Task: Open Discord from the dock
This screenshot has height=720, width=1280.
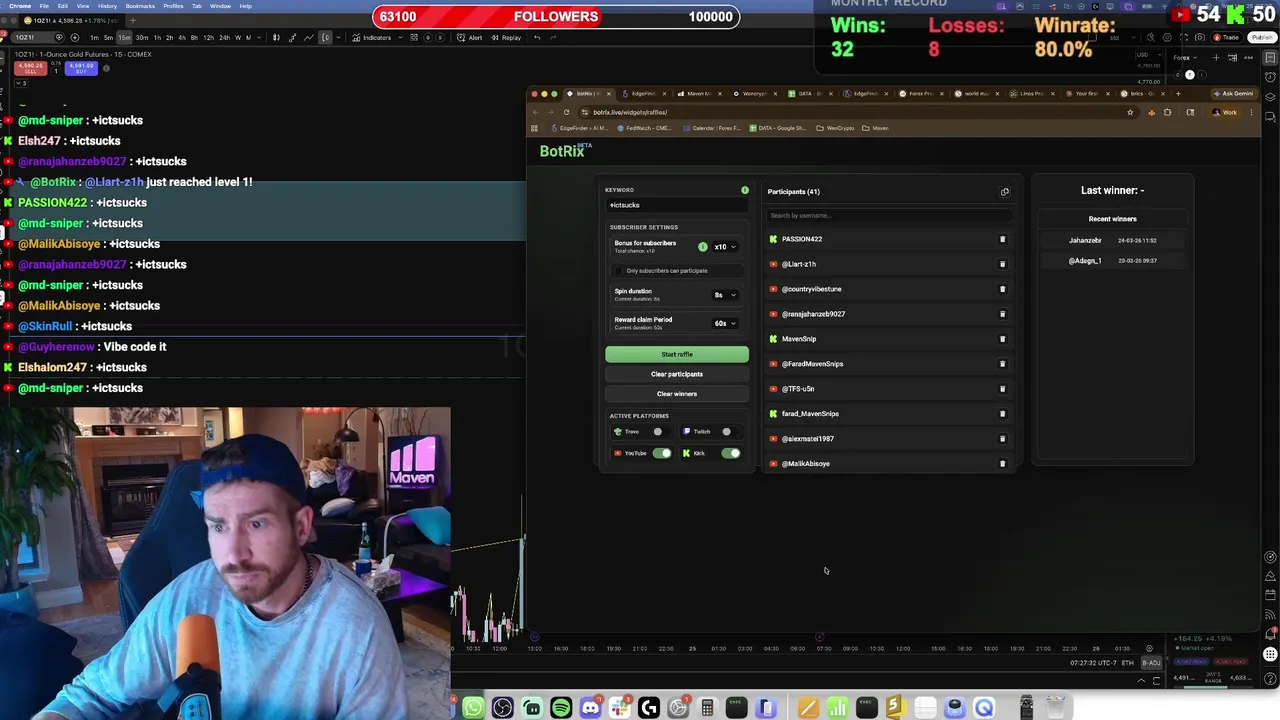Action: [x=590, y=708]
